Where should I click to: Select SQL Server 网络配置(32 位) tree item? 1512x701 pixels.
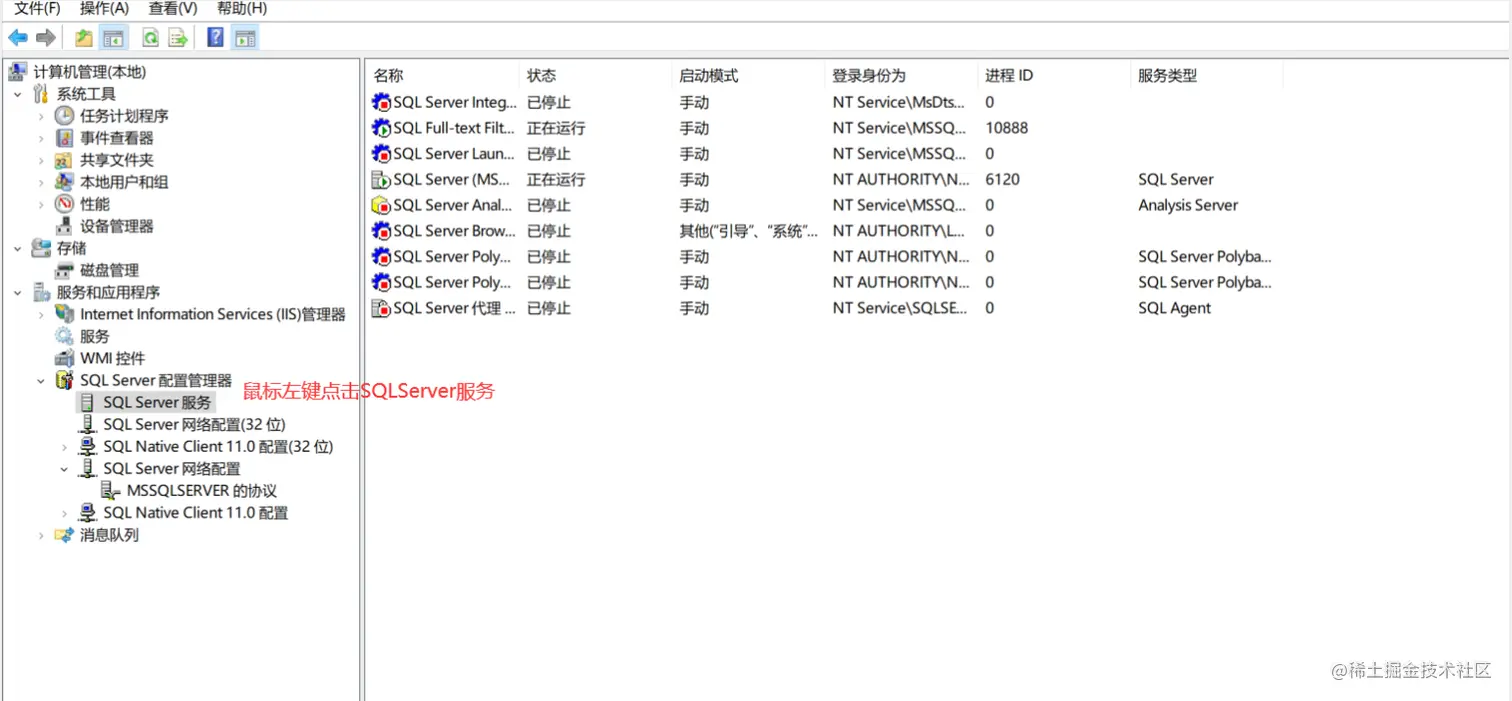point(194,424)
